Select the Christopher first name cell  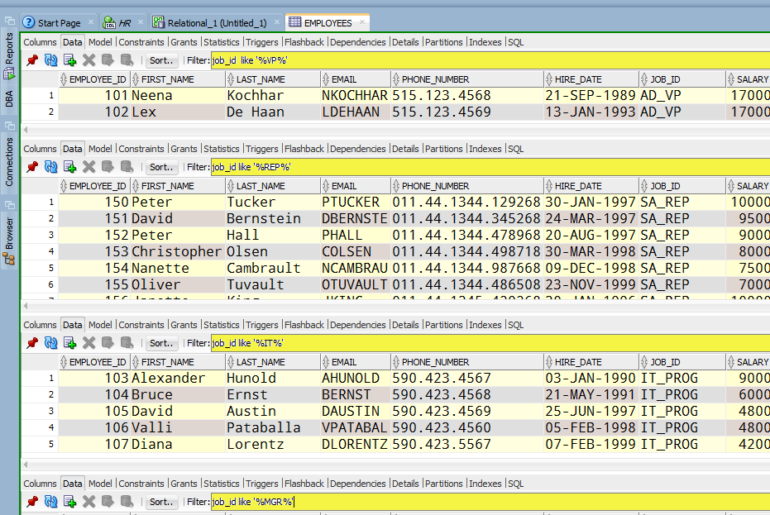click(x=177, y=251)
